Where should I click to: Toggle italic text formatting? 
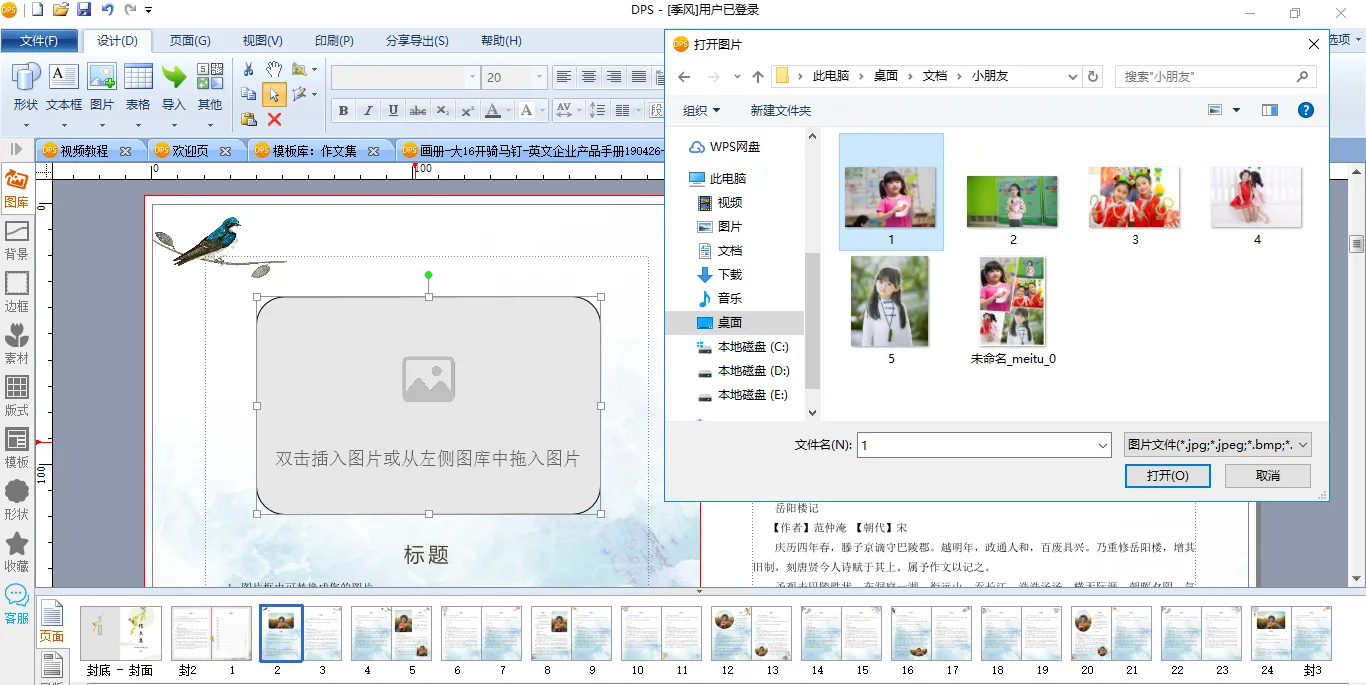pos(368,110)
